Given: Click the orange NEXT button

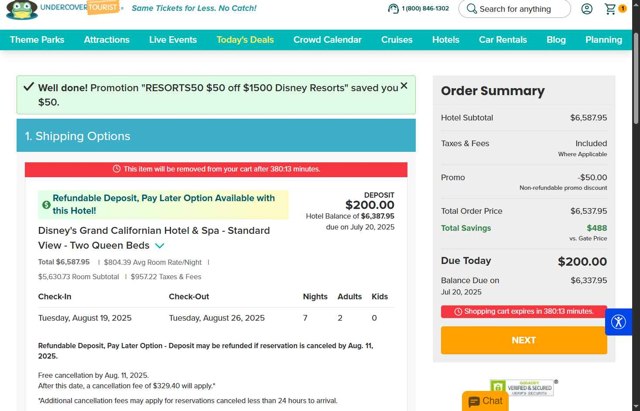Looking at the screenshot, I should tap(524, 340).
